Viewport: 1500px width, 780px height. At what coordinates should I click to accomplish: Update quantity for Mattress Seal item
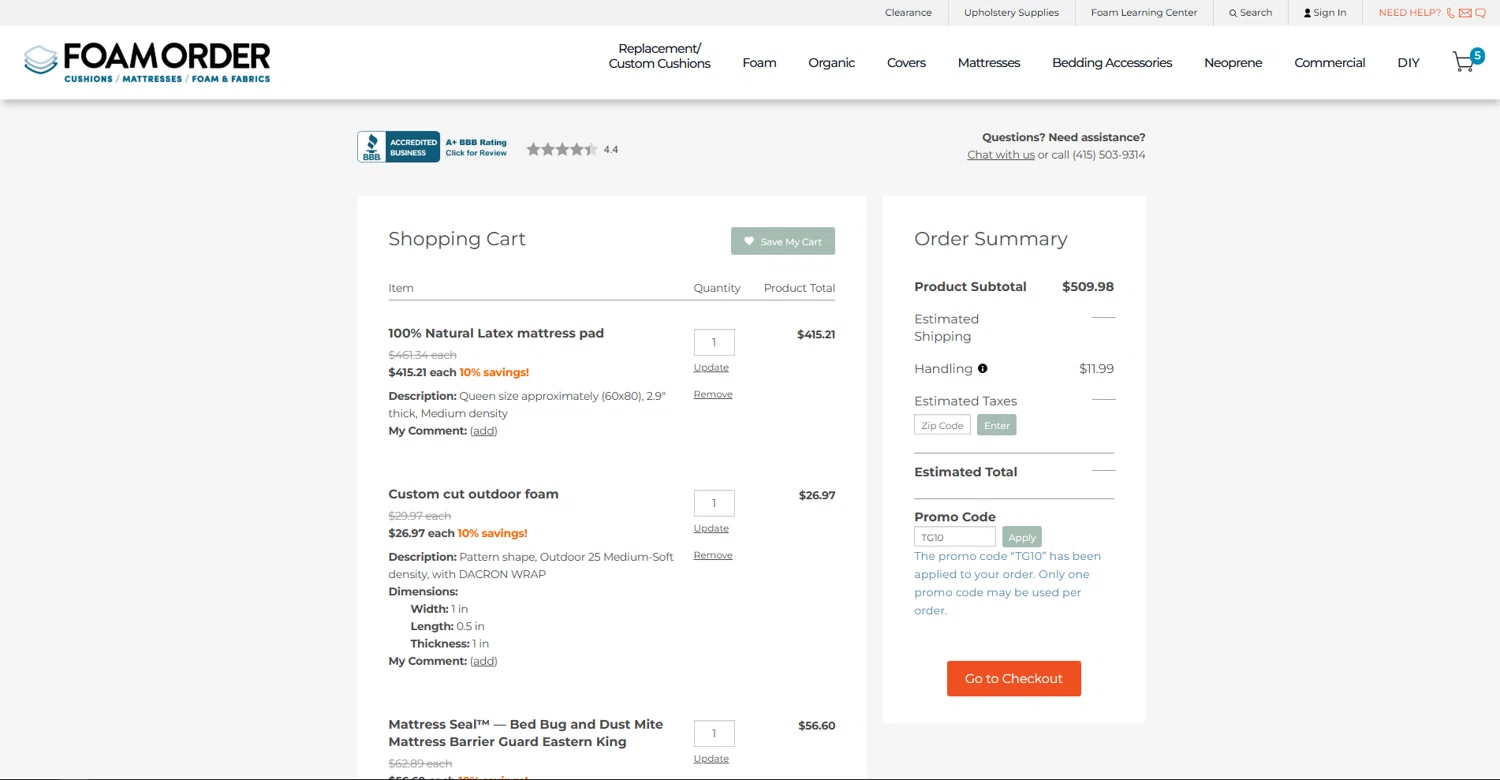(x=711, y=759)
